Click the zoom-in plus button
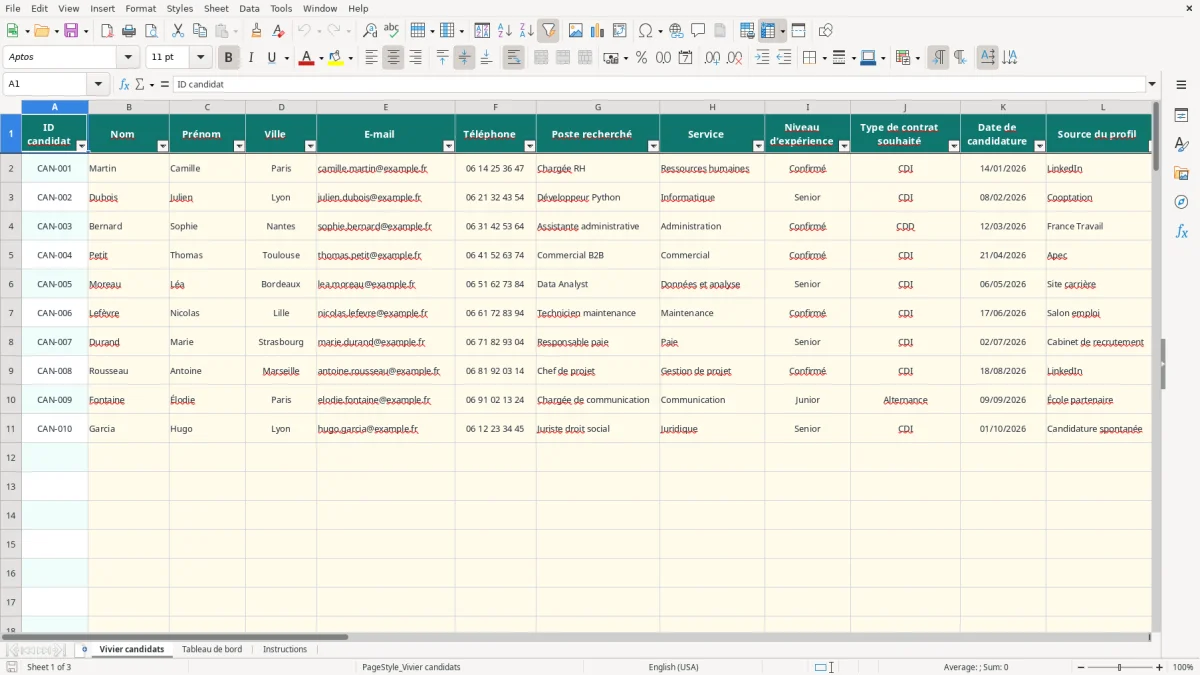The image size is (1200, 675). point(1160,667)
